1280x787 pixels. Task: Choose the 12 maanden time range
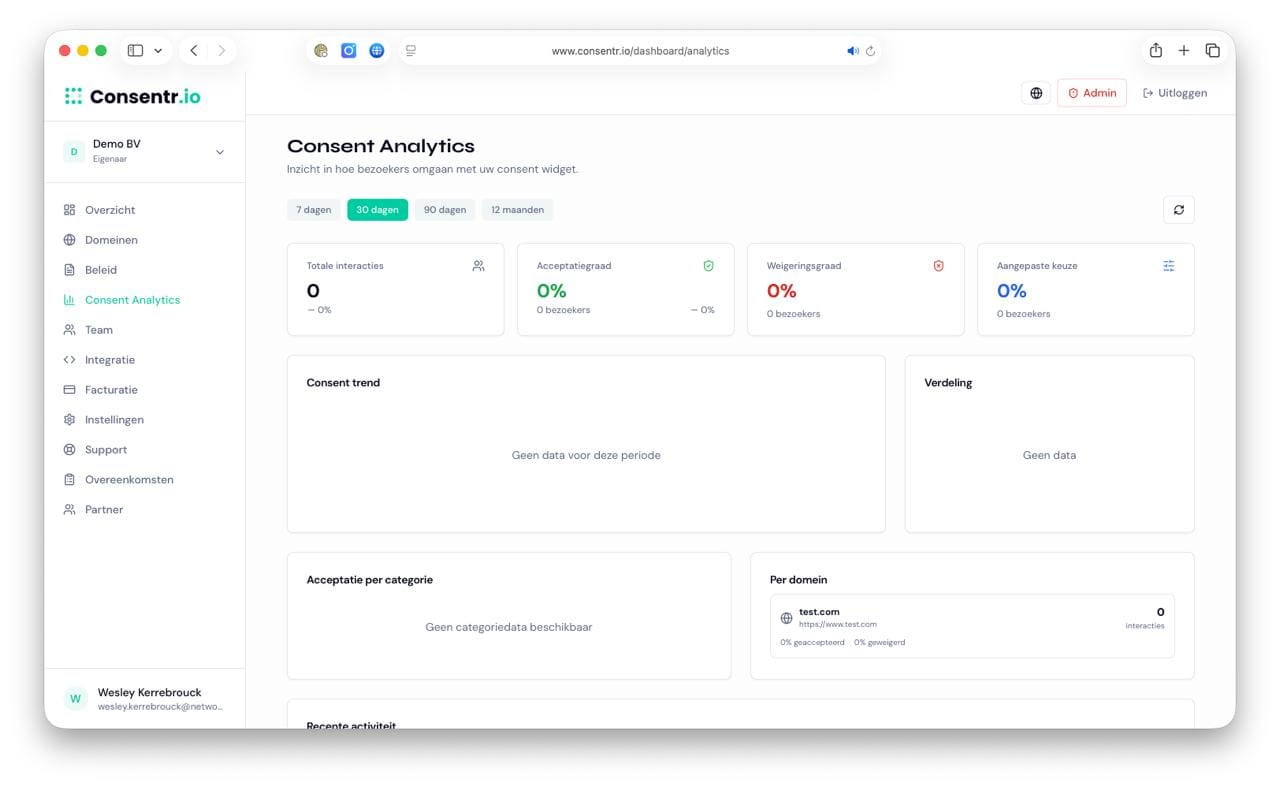(517, 210)
